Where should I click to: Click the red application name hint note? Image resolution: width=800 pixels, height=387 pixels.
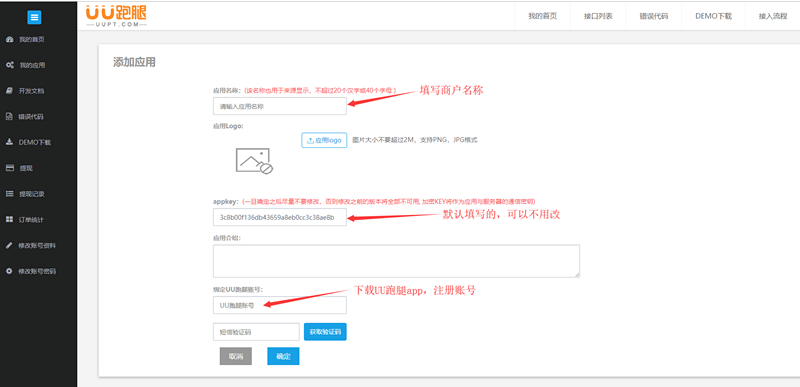(x=320, y=90)
